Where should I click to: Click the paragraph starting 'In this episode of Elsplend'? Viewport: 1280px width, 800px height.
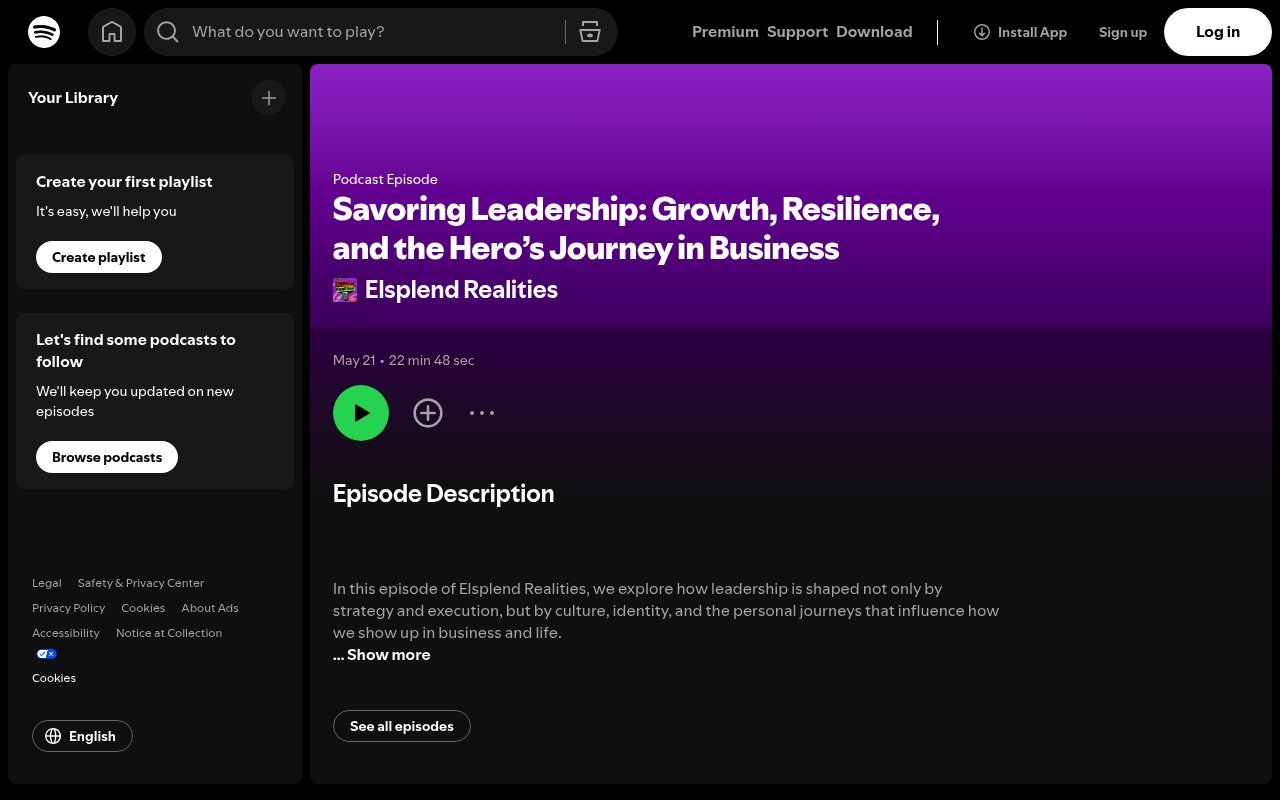[666, 611]
